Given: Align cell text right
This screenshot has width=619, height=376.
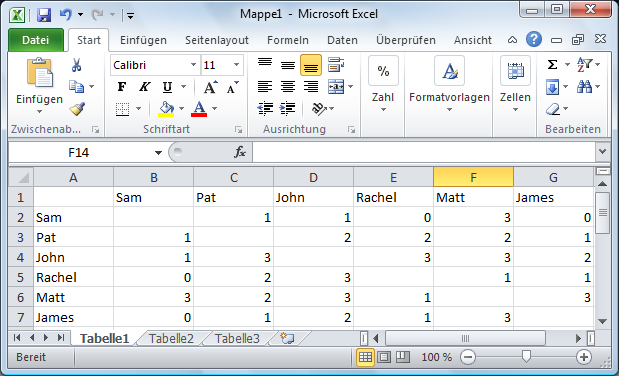Looking at the screenshot, I should (x=311, y=86).
